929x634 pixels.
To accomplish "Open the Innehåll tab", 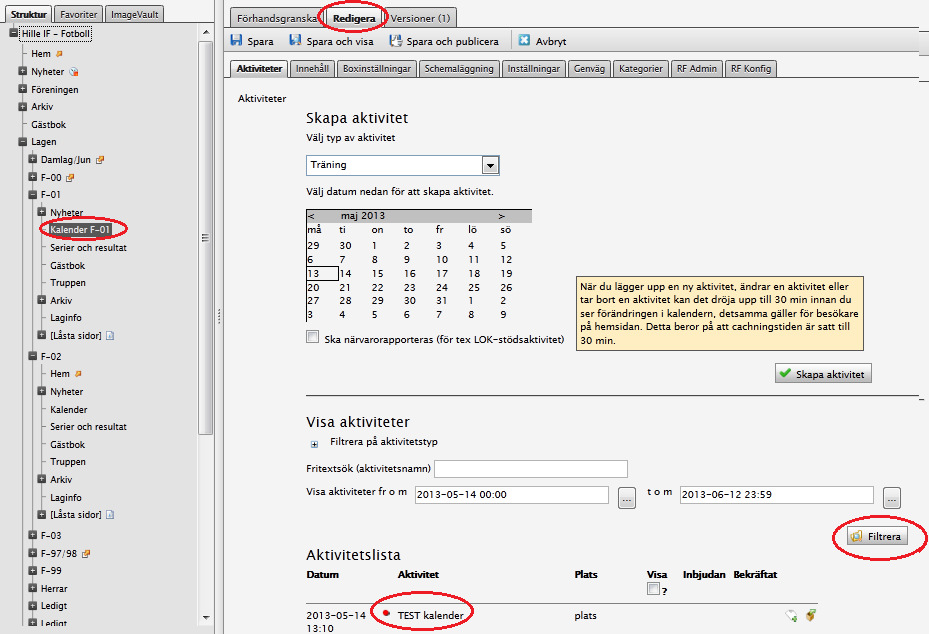I will click(x=312, y=69).
